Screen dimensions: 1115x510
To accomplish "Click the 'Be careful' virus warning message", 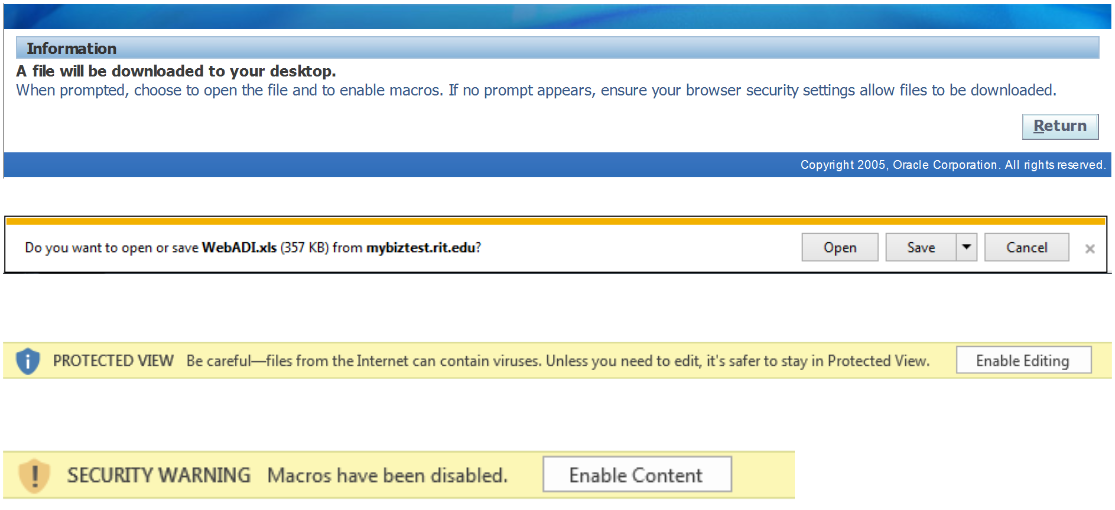I will [557, 361].
